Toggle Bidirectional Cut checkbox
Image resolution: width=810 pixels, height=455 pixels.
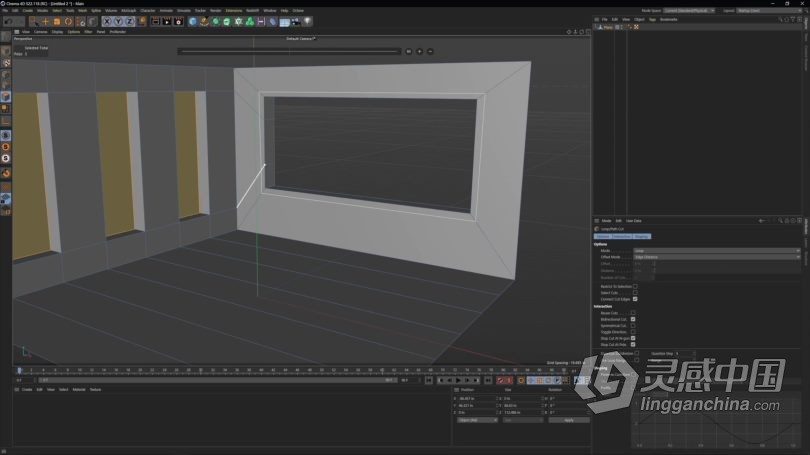633,319
